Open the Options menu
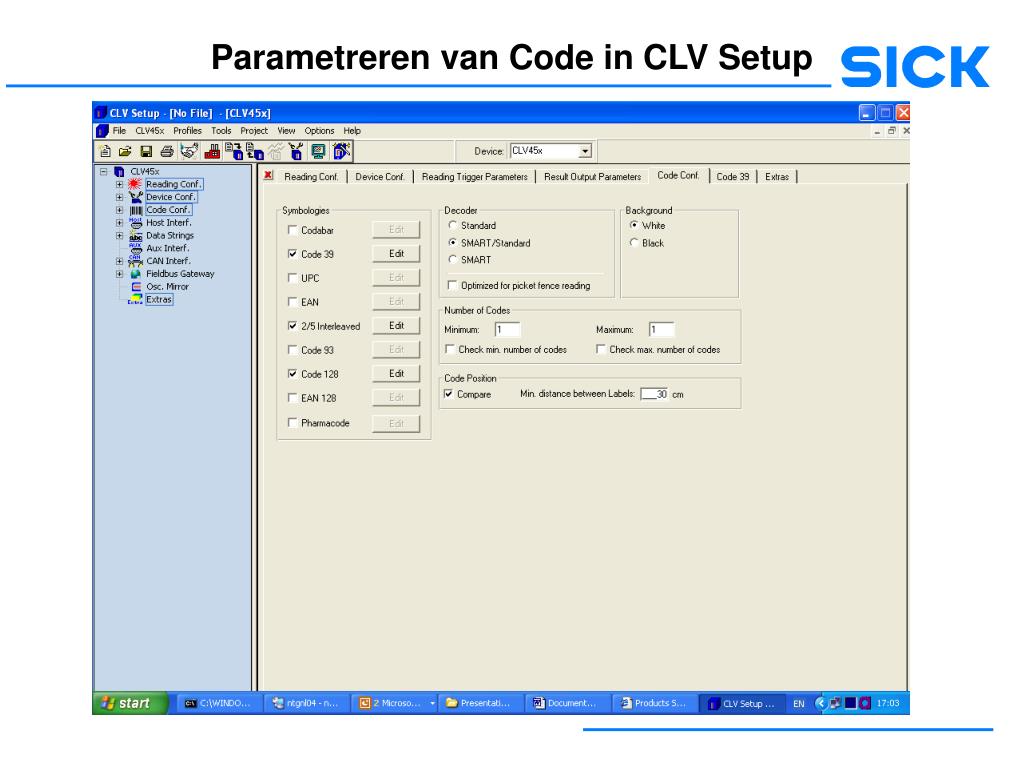The height and width of the screenshot is (768, 1024). coord(319,131)
